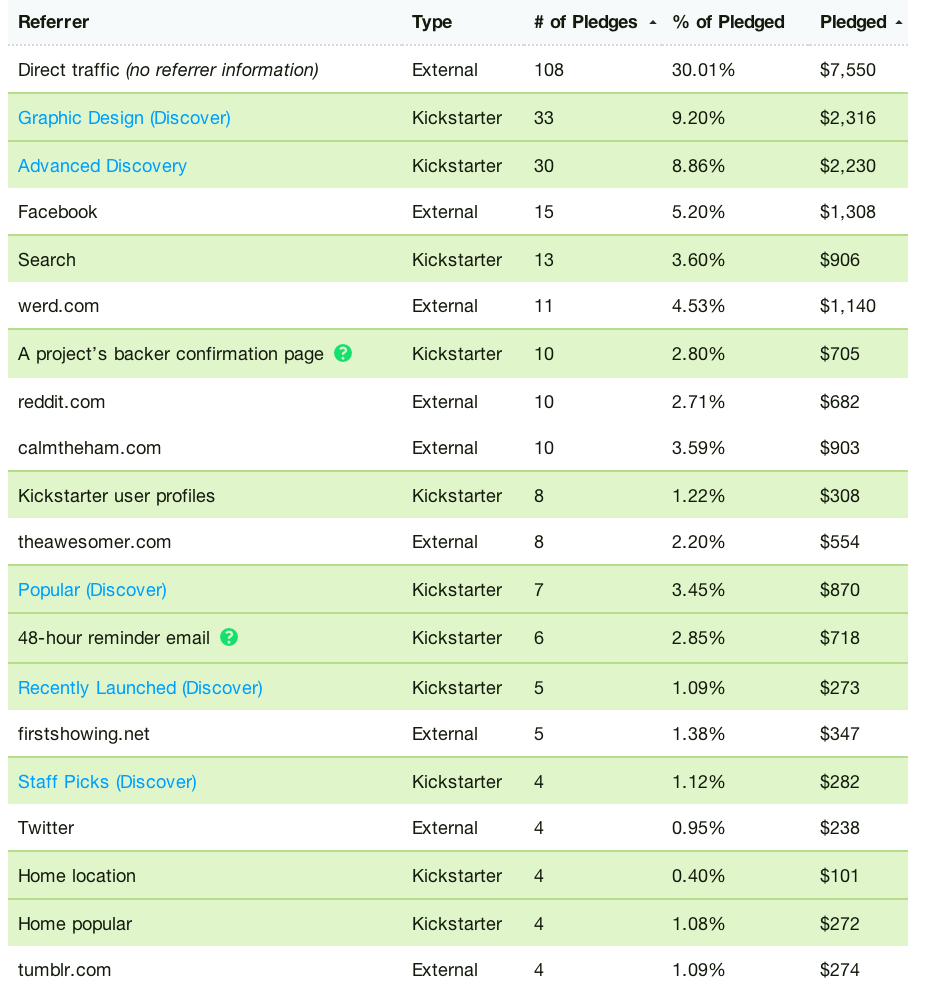Click the Kickstarter user profiles row

coord(116,496)
